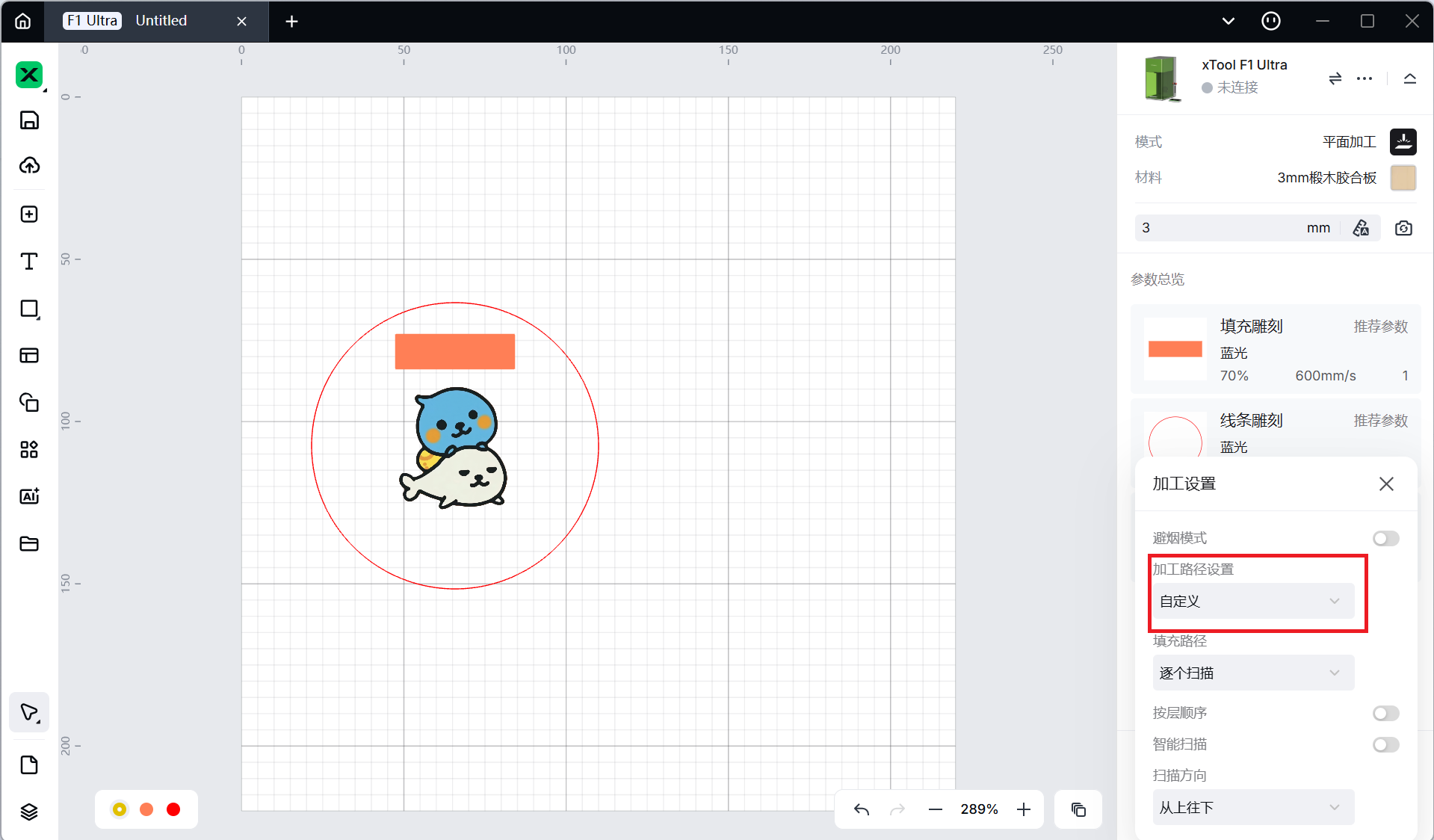
Task: Open the 扫描方向 dropdown showing 从上往下
Action: (x=1252, y=807)
